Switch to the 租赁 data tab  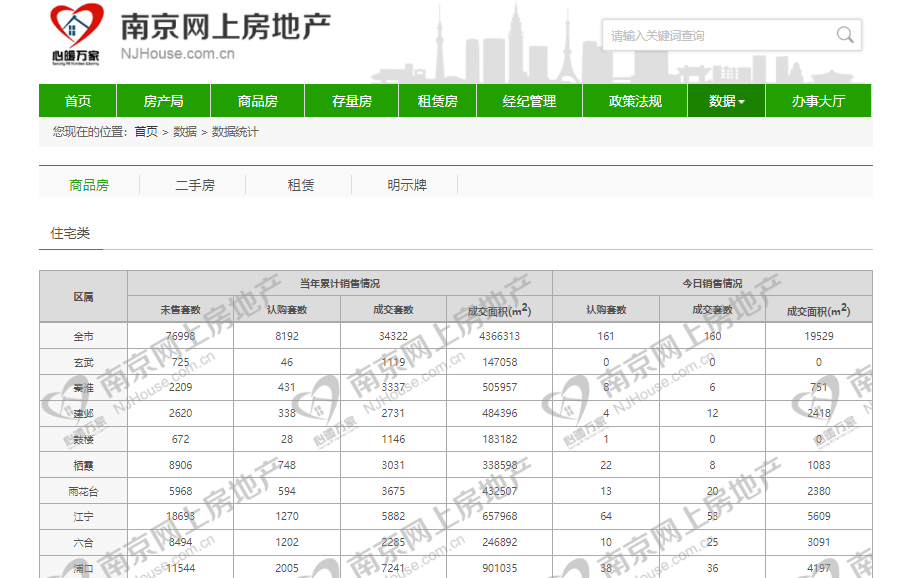pos(301,185)
